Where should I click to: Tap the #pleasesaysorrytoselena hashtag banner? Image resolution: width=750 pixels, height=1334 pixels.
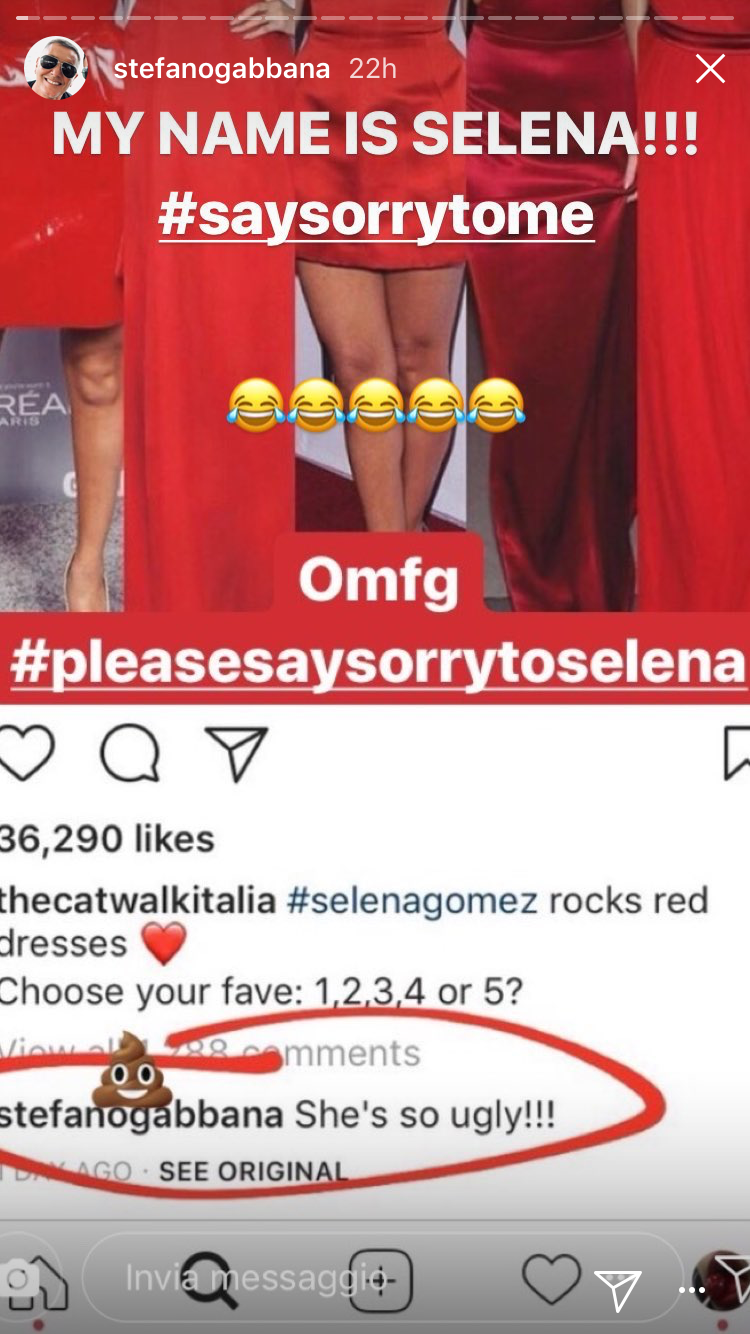378,660
